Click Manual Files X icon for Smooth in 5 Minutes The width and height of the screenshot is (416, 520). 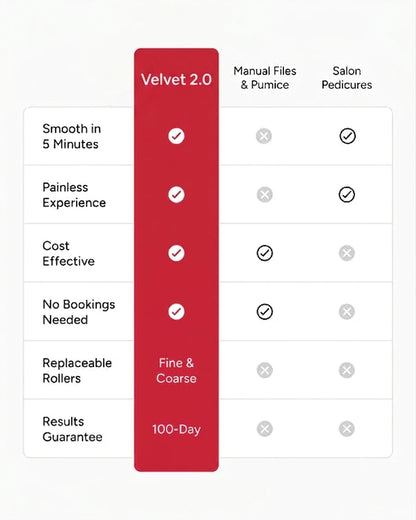[x=264, y=136]
